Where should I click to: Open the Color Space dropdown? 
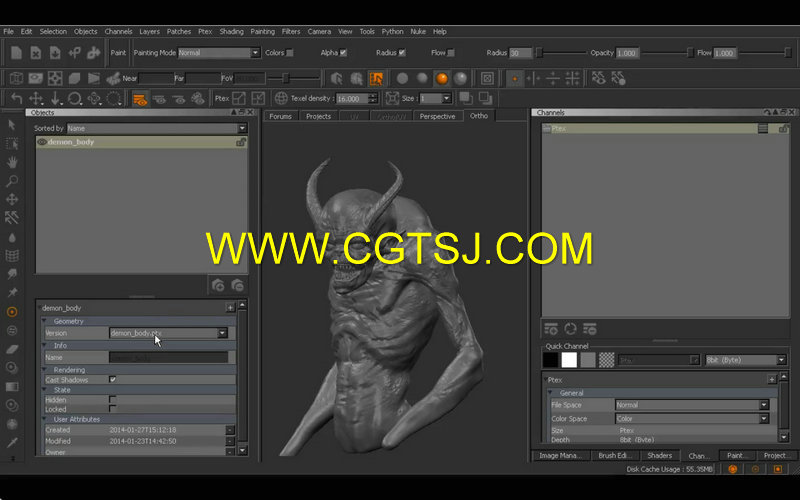click(x=691, y=419)
